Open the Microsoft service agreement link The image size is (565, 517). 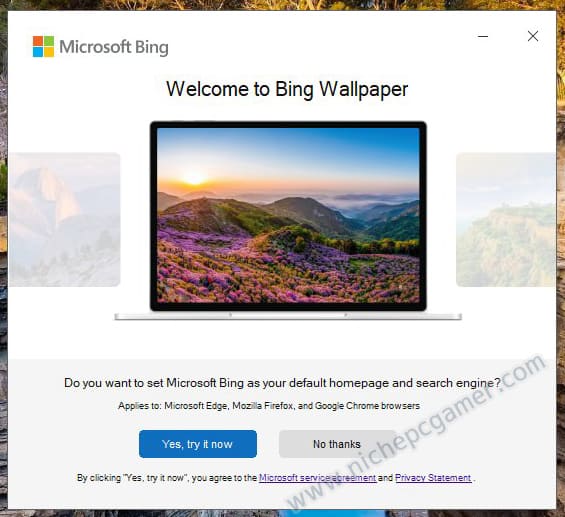[317, 478]
